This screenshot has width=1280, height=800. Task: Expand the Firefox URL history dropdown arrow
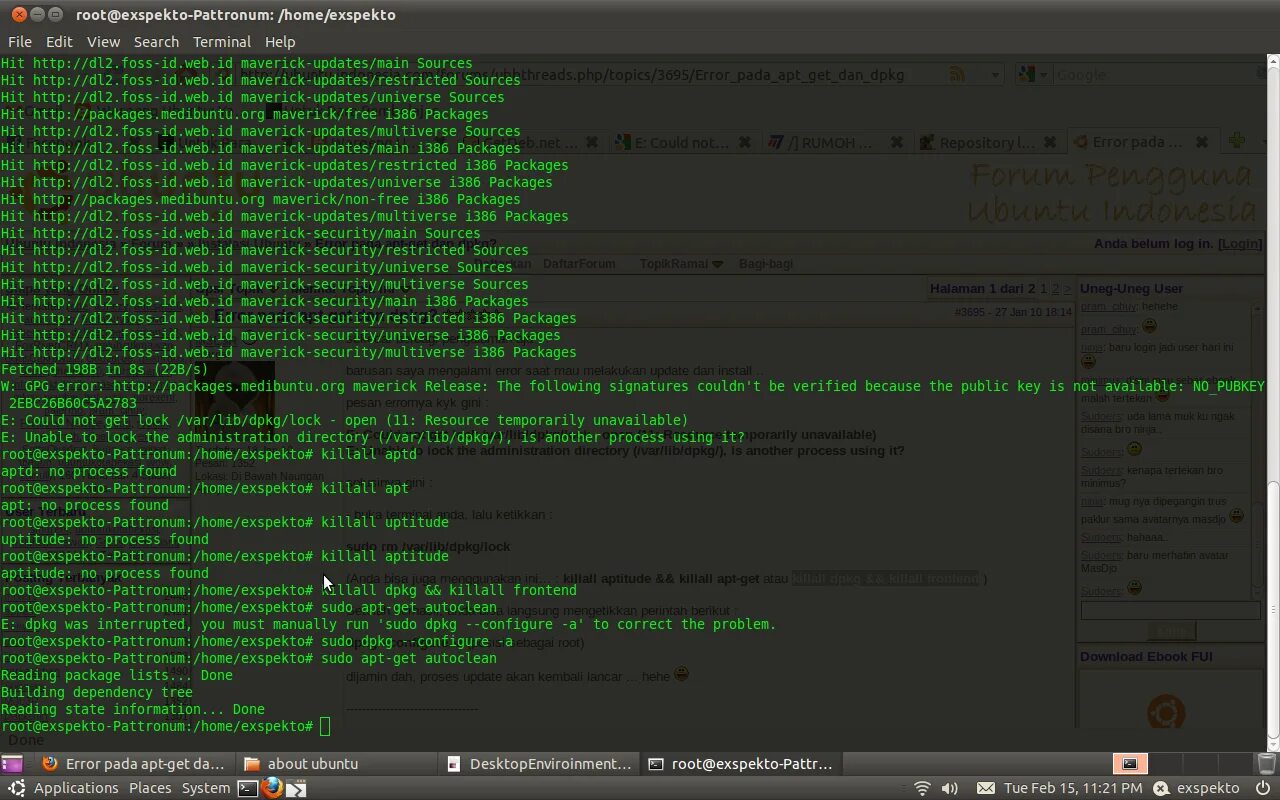pyautogui.click(x=994, y=75)
